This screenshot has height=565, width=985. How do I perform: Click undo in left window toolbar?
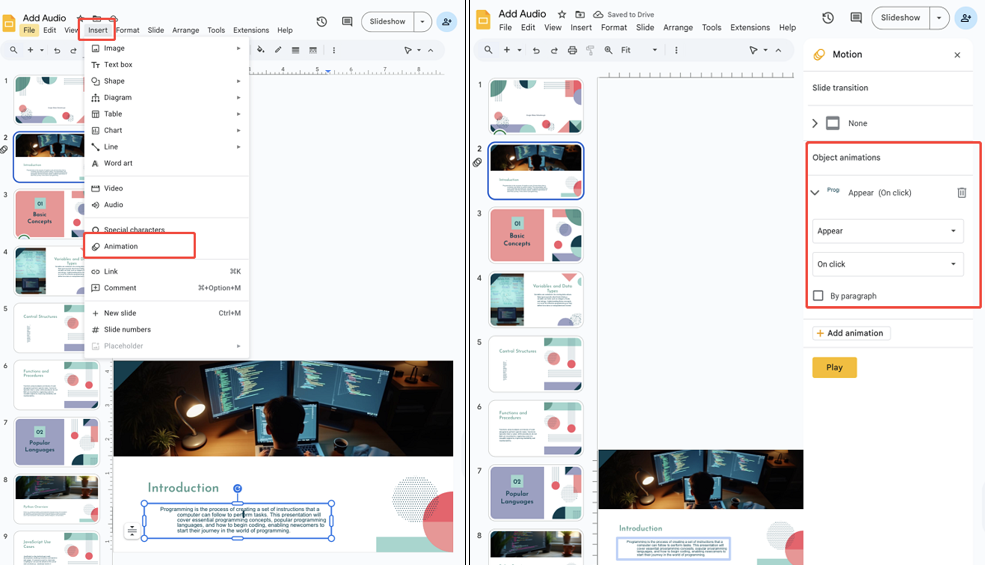pos(57,50)
